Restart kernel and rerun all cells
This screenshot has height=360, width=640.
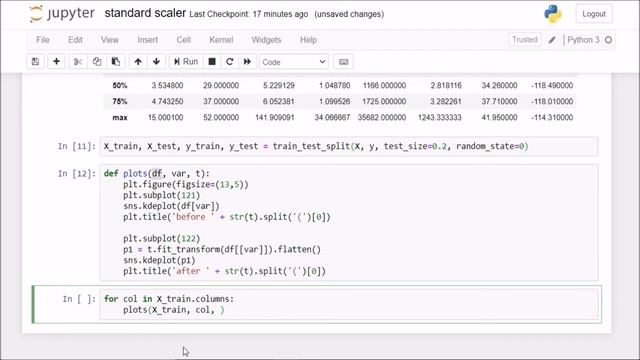(x=247, y=62)
